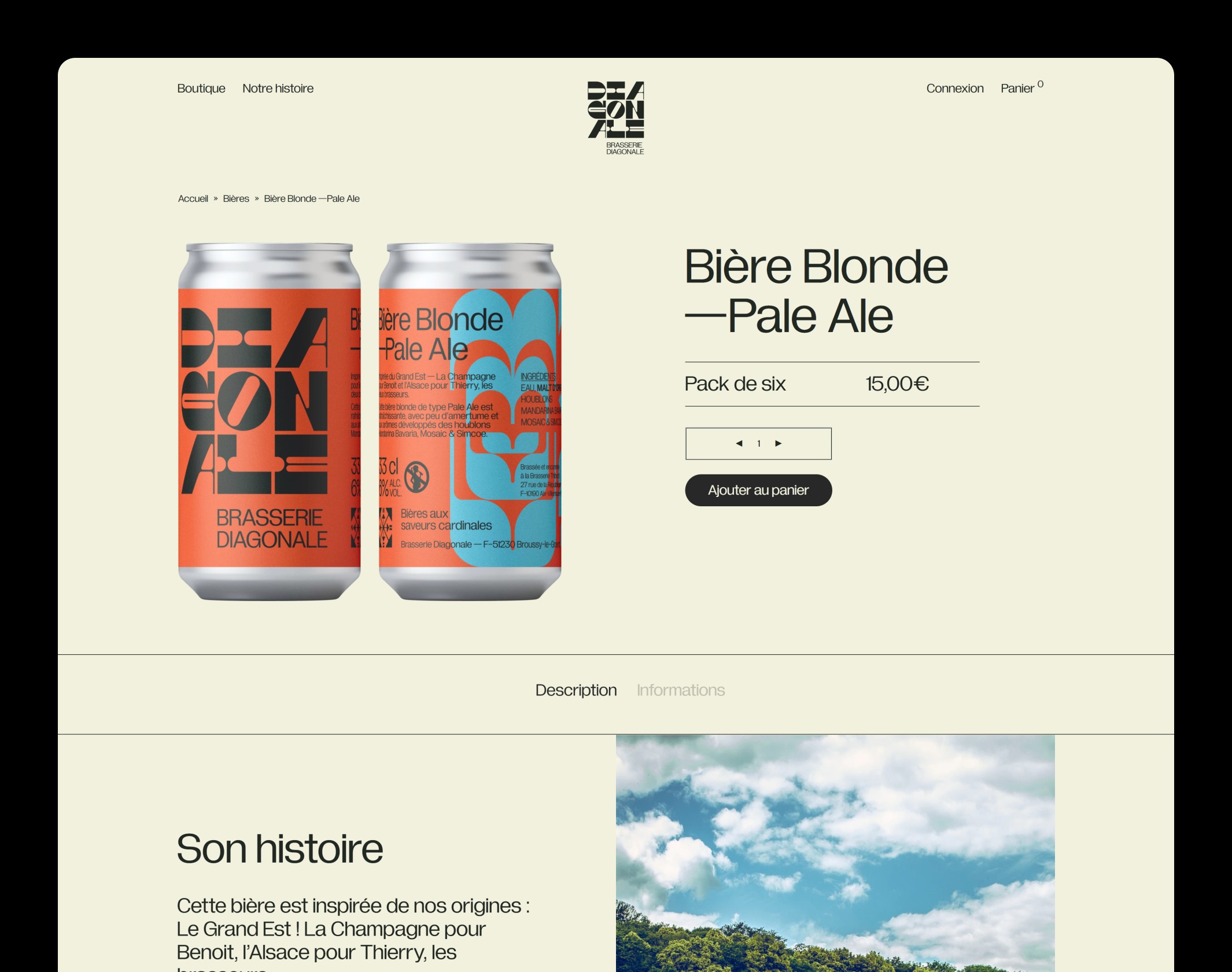Add the beer to cart with Ajouter au panier
The width and height of the screenshot is (1232, 972).
pyautogui.click(x=758, y=490)
